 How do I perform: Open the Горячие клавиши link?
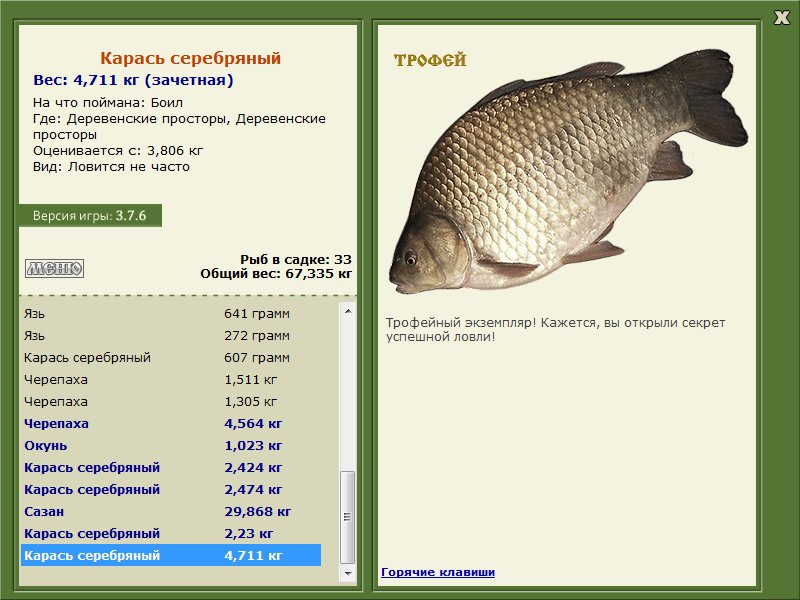click(x=438, y=572)
